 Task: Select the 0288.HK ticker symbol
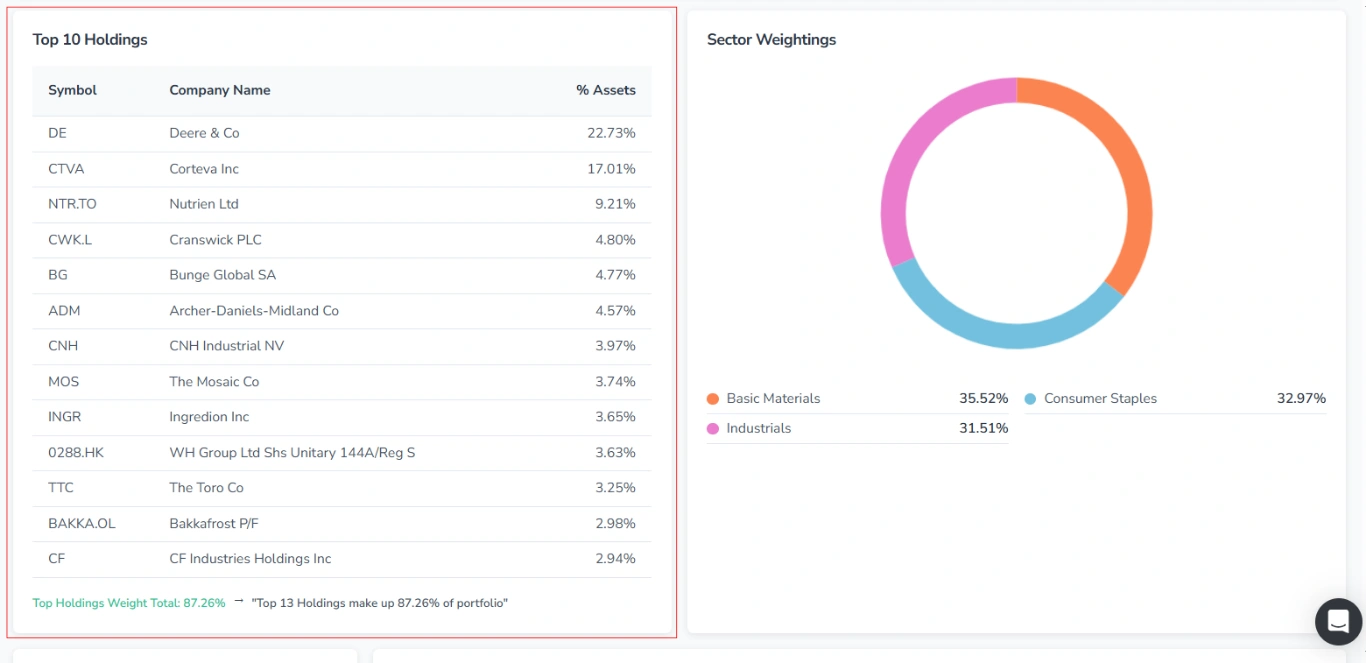point(76,453)
